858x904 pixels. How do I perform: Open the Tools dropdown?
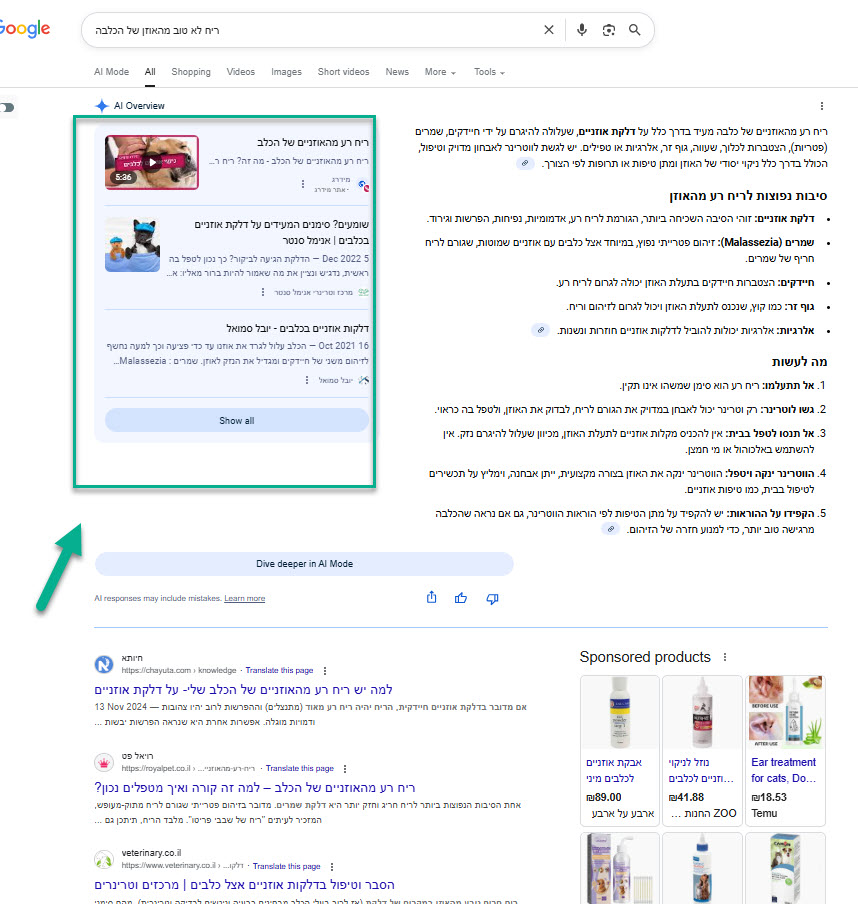tap(488, 72)
